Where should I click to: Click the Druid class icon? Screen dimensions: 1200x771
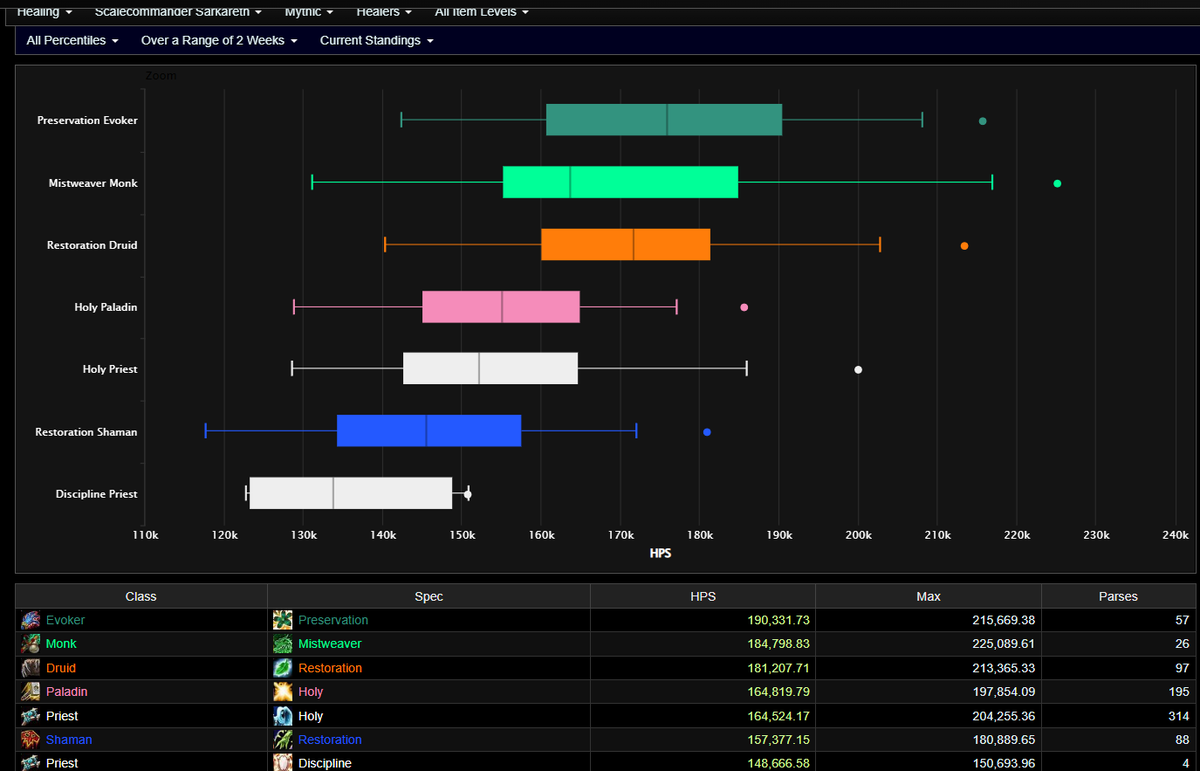coord(31,668)
